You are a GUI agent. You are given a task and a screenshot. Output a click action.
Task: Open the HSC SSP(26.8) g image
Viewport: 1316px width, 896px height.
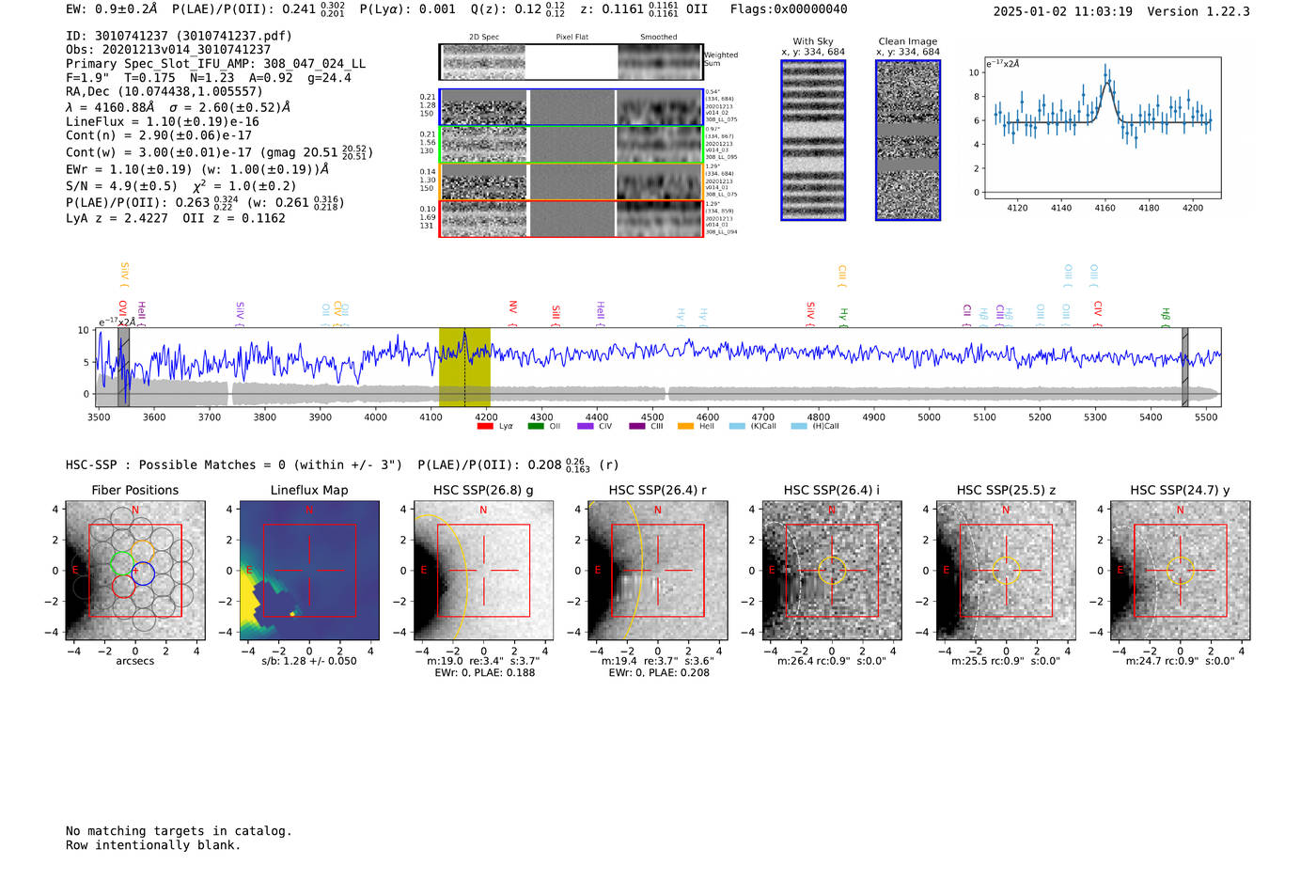(x=483, y=571)
